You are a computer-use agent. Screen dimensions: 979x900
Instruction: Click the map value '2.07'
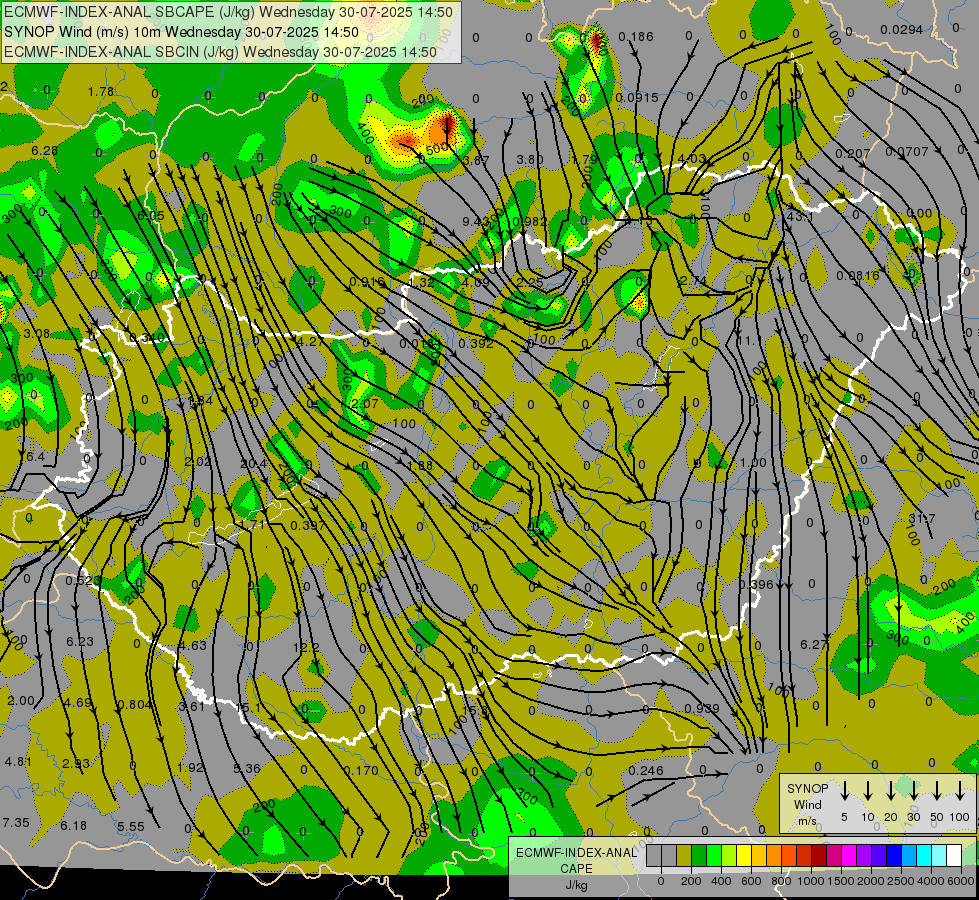coord(365,403)
